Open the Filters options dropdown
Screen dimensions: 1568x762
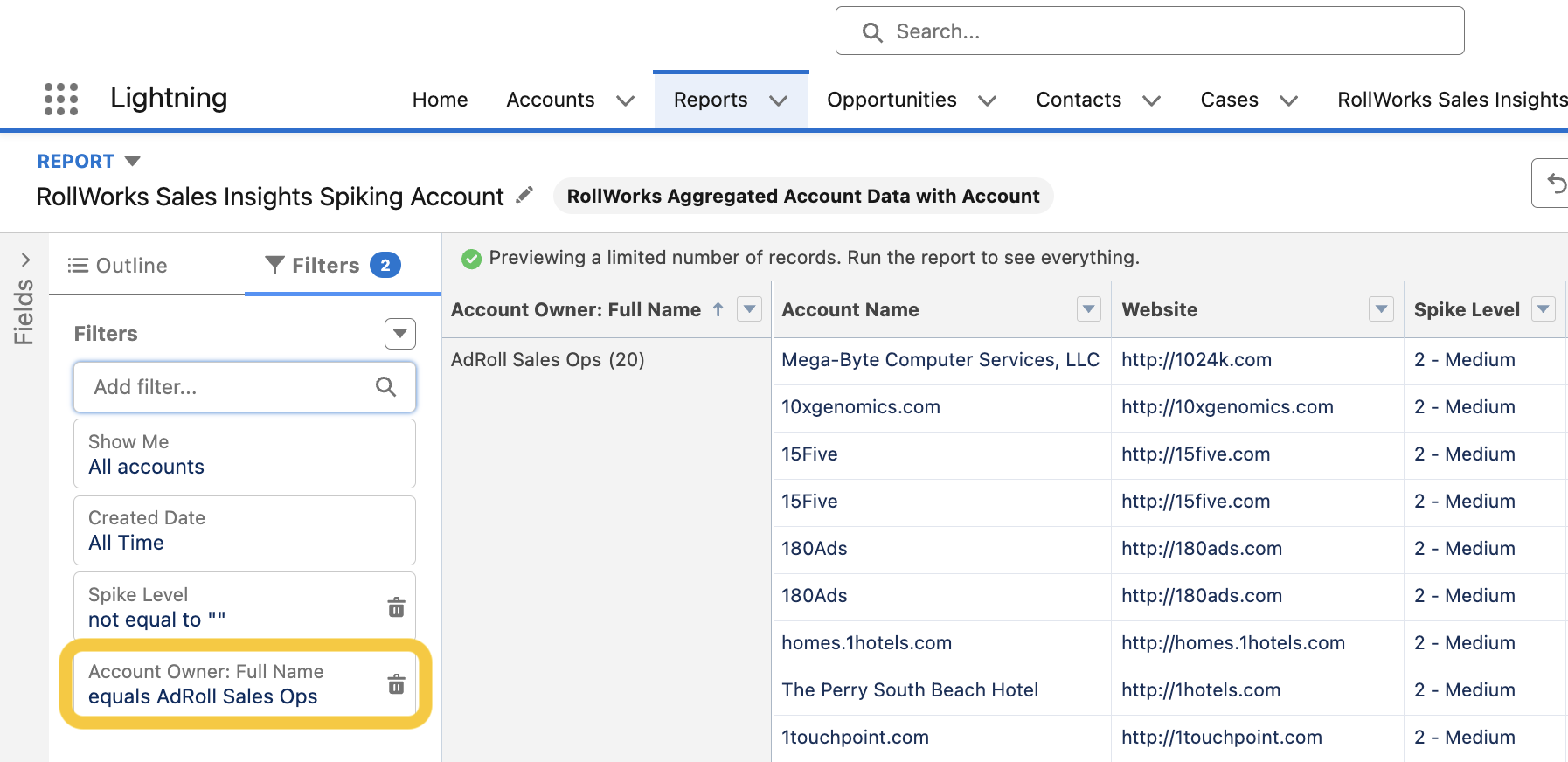click(399, 334)
